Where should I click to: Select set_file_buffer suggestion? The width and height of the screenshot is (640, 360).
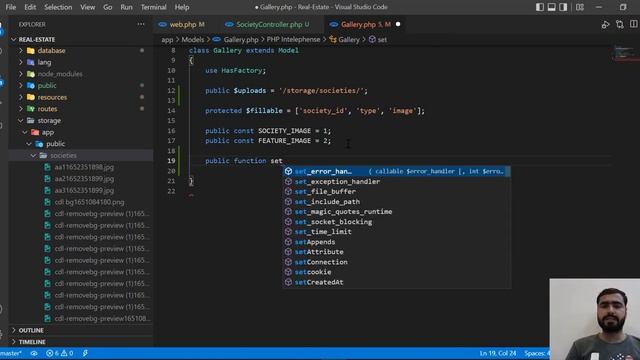[396, 191]
